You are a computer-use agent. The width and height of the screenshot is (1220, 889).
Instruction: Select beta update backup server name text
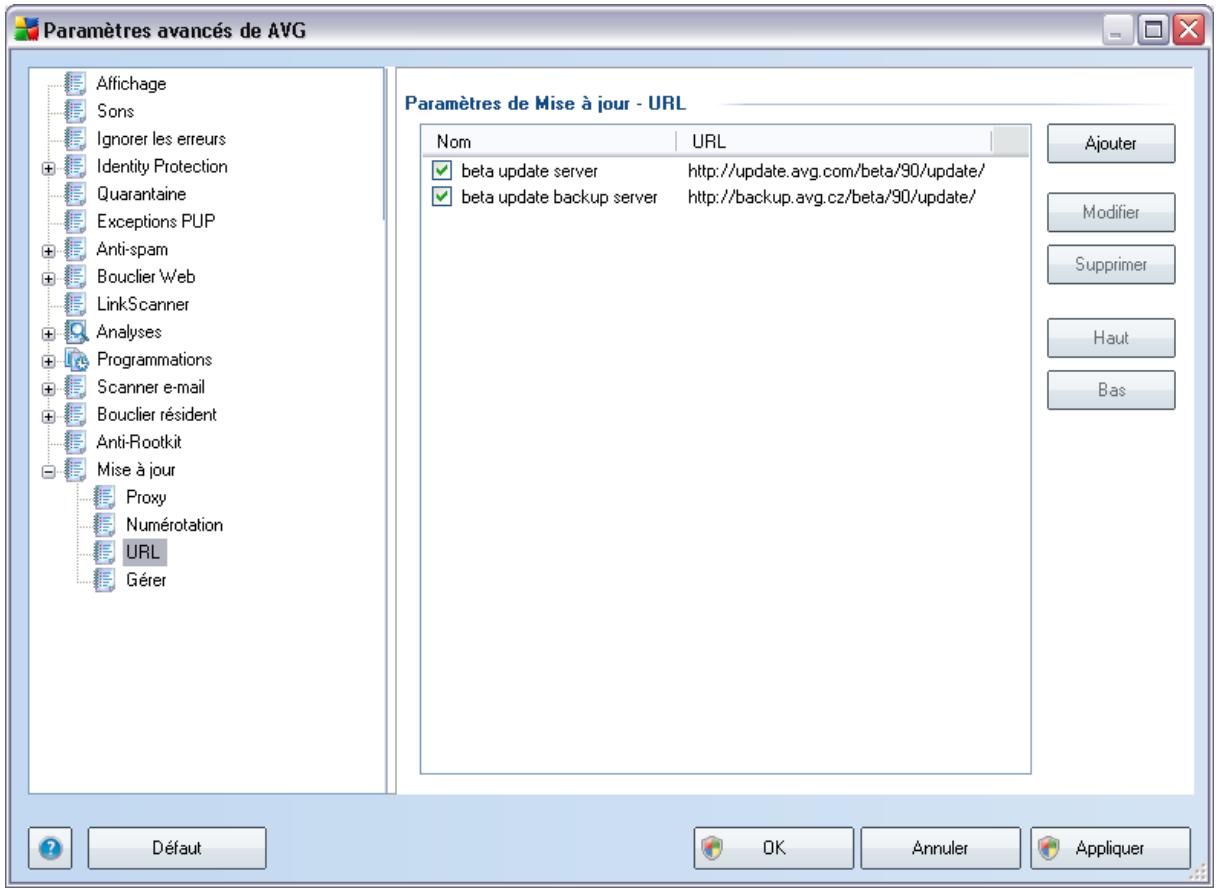[559, 197]
